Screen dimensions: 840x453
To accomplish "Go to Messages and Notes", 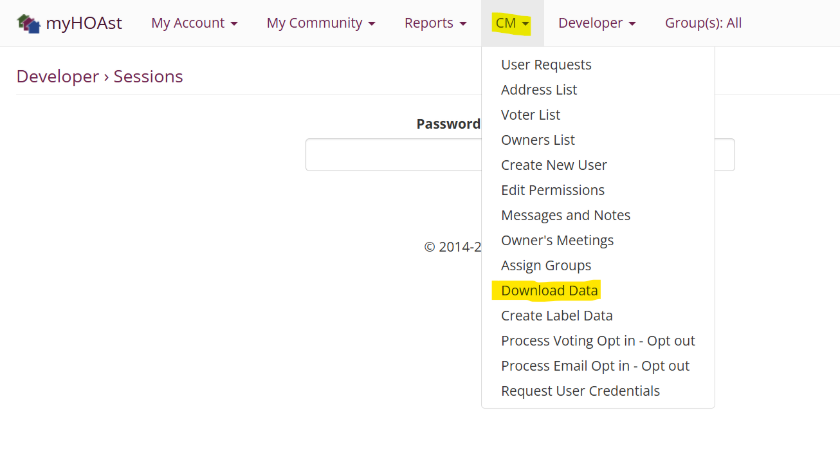I will [x=566, y=215].
